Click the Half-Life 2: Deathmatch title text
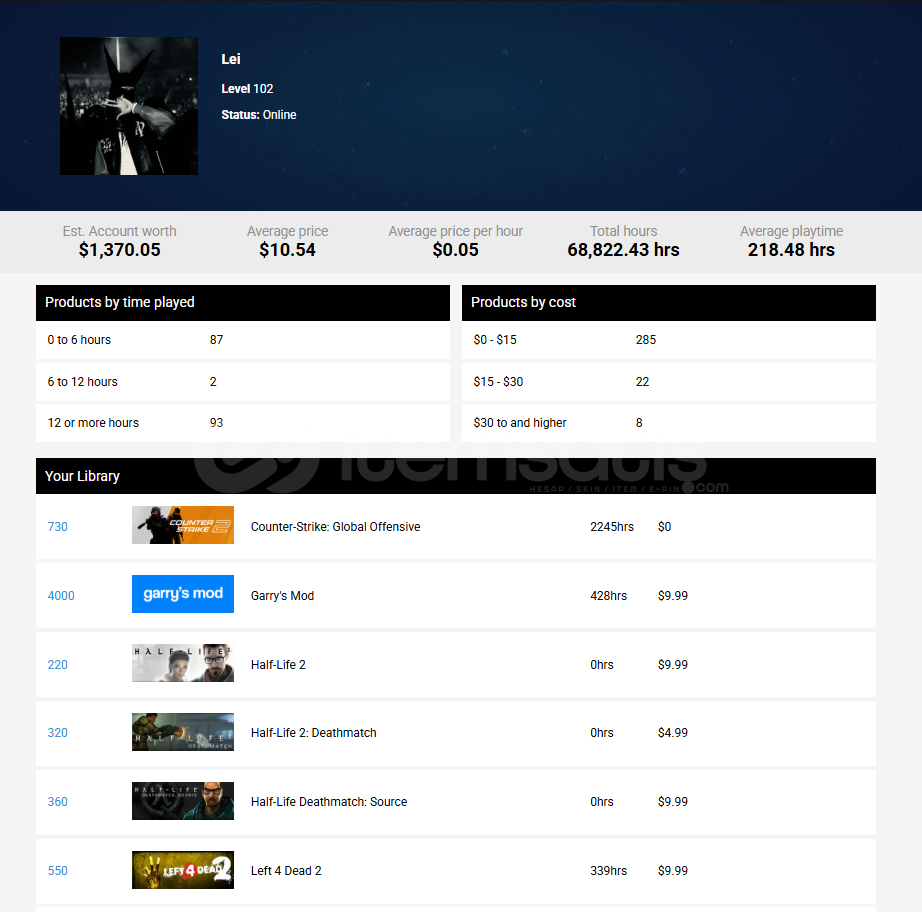922x912 pixels. click(313, 733)
